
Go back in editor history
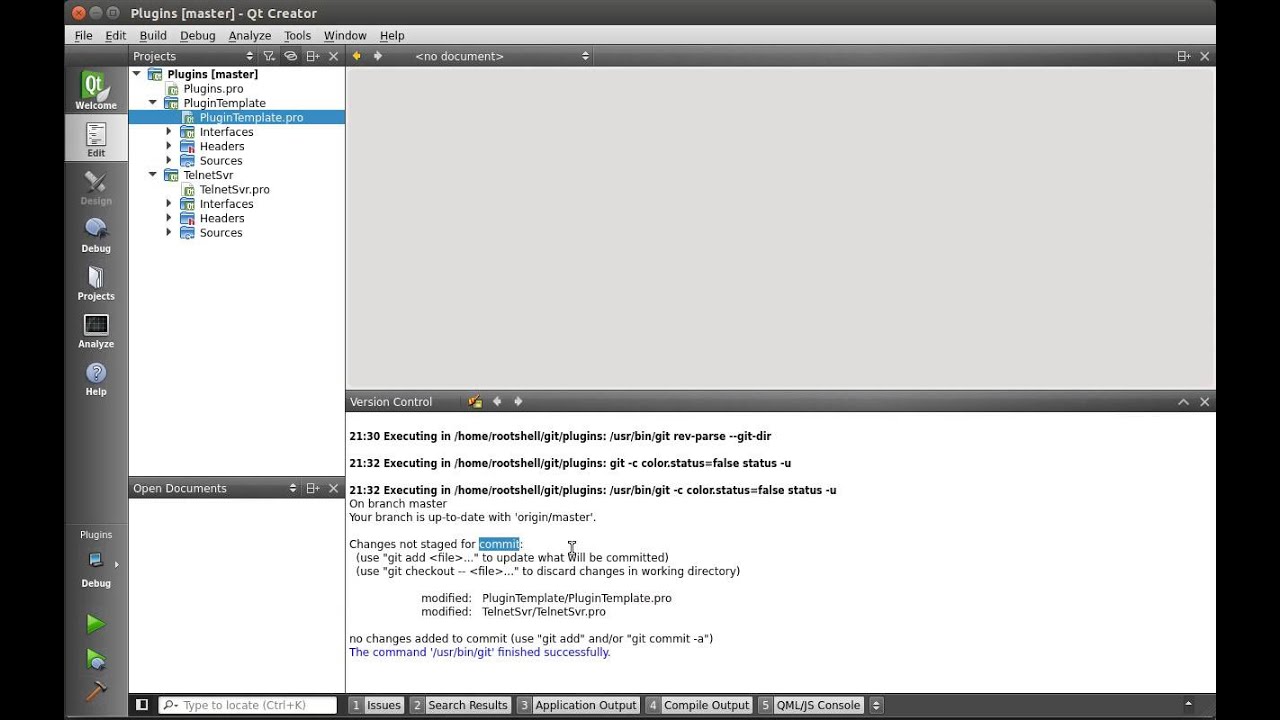coord(356,56)
